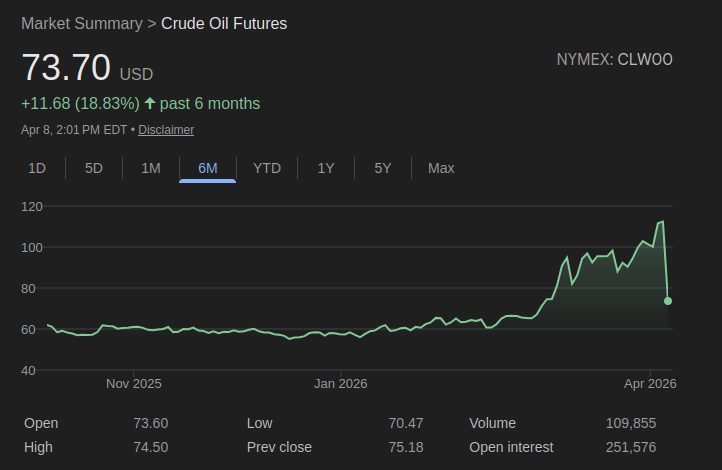Switch chart to 1D range
The width and height of the screenshot is (722, 470).
[37, 168]
